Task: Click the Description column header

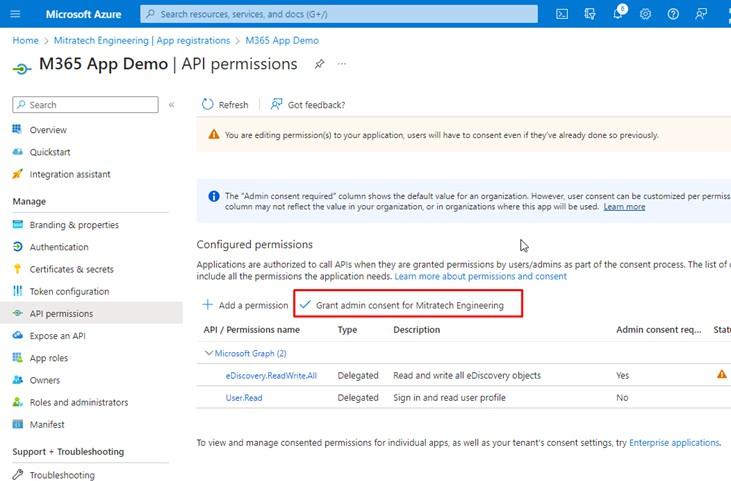Action: (416, 330)
